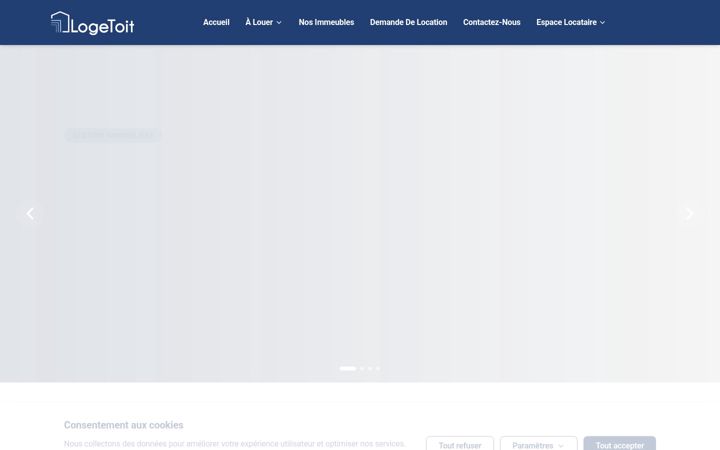The height and width of the screenshot is (450, 720).
Task: Click the Consentement aux cookies heading
Action: click(x=124, y=425)
